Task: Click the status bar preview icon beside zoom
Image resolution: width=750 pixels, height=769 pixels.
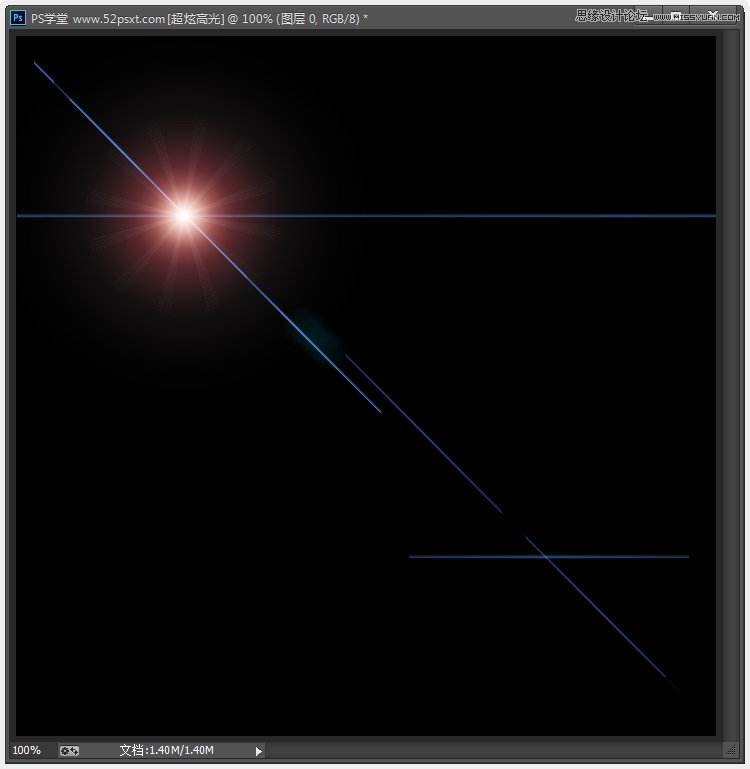Action: [69, 750]
